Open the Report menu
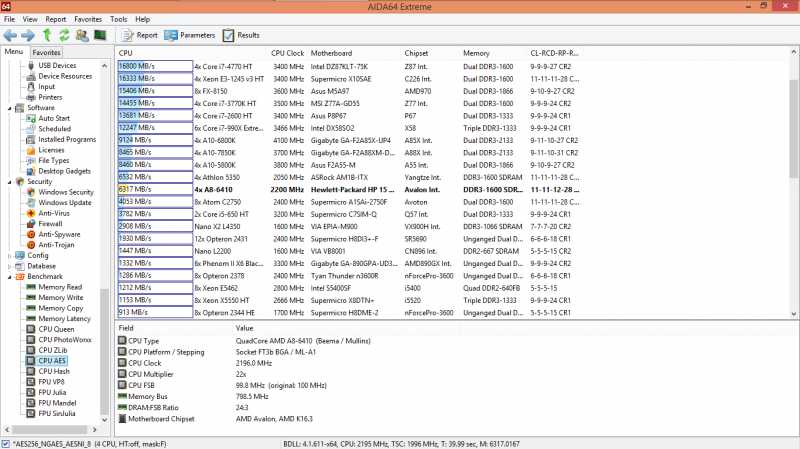 (x=56, y=19)
